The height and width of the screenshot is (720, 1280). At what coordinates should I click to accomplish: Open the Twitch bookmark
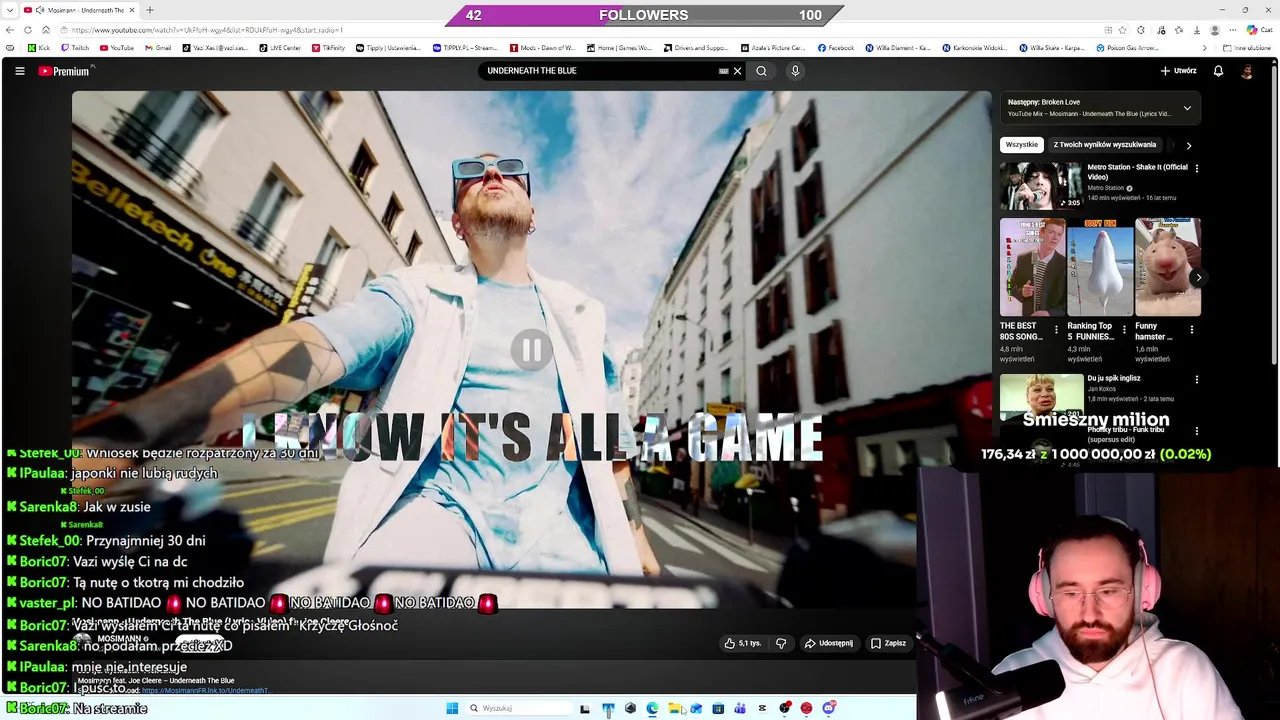click(75, 48)
